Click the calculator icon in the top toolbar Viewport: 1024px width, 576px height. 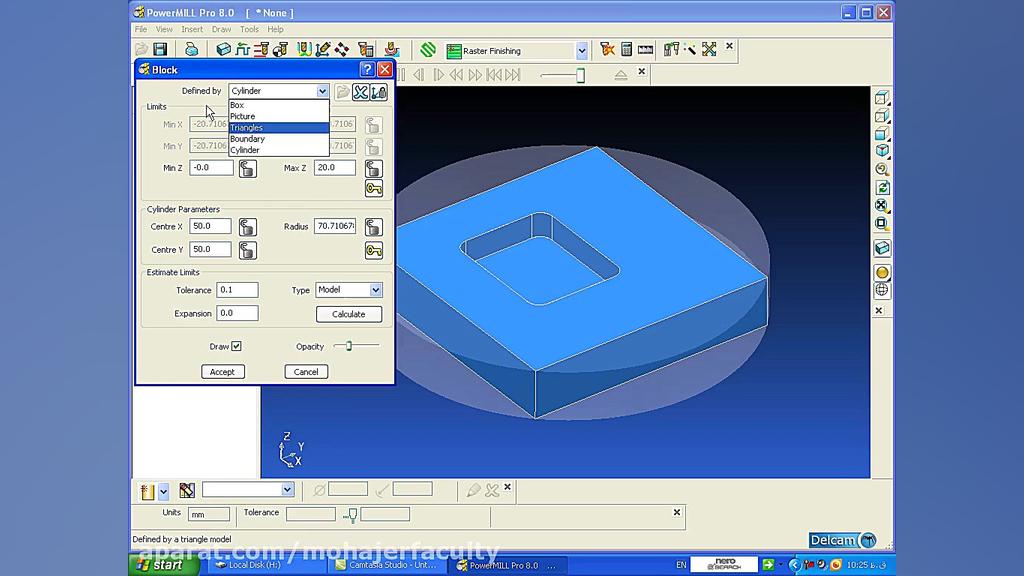click(626, 49)
